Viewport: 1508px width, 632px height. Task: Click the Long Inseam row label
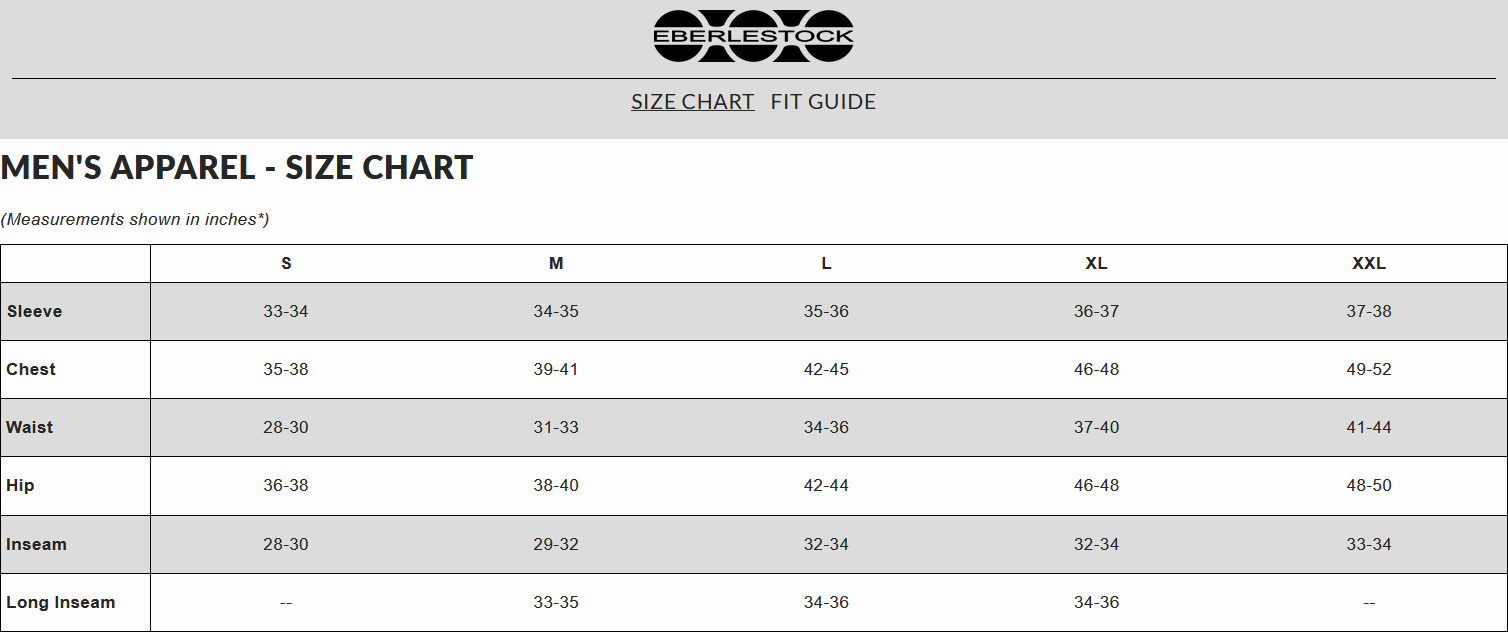61,603
